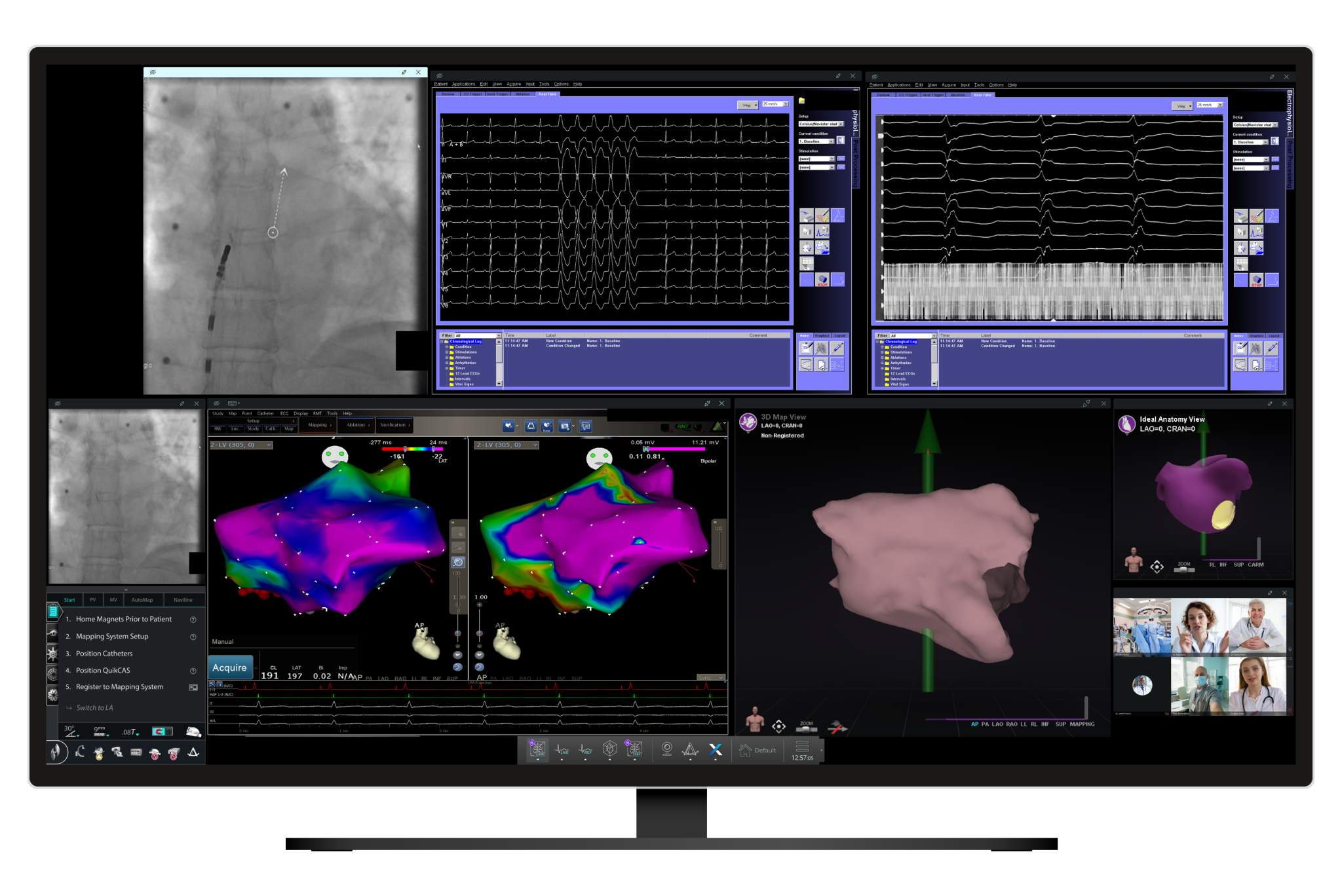Viewport: 1342px width, 896px height.
Task: Open the Display menu in the mapping window
Action: [x=301, y=413]
